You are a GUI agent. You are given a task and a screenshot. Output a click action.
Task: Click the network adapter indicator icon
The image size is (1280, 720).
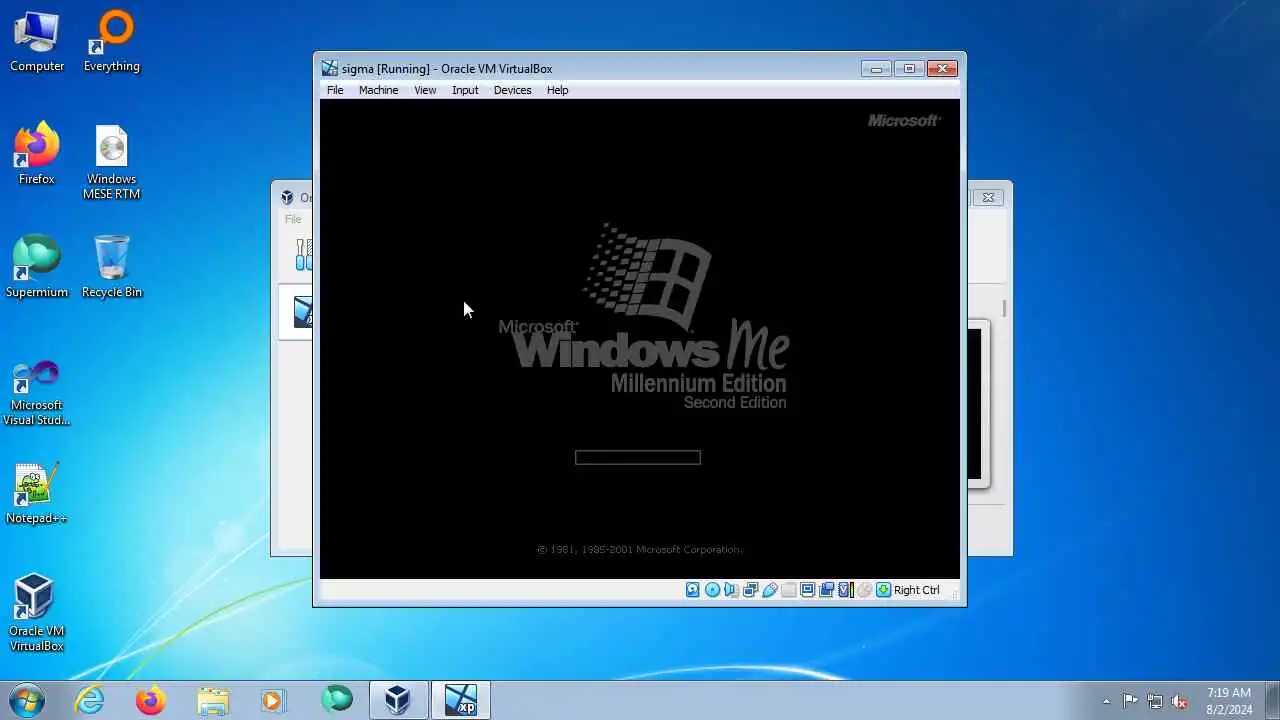[750, 590]
